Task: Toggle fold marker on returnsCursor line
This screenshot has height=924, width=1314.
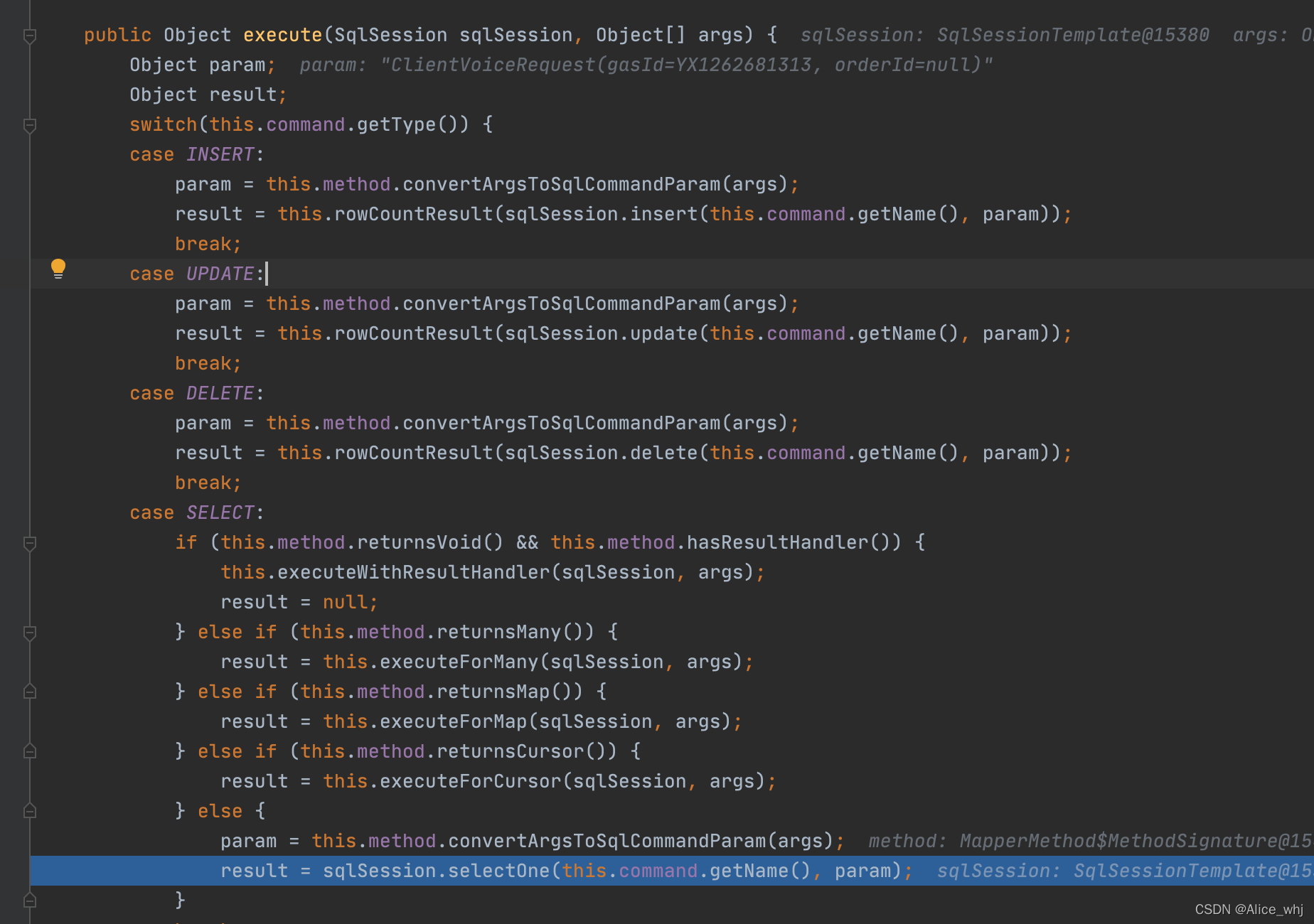Action: [x=30, y=751]
